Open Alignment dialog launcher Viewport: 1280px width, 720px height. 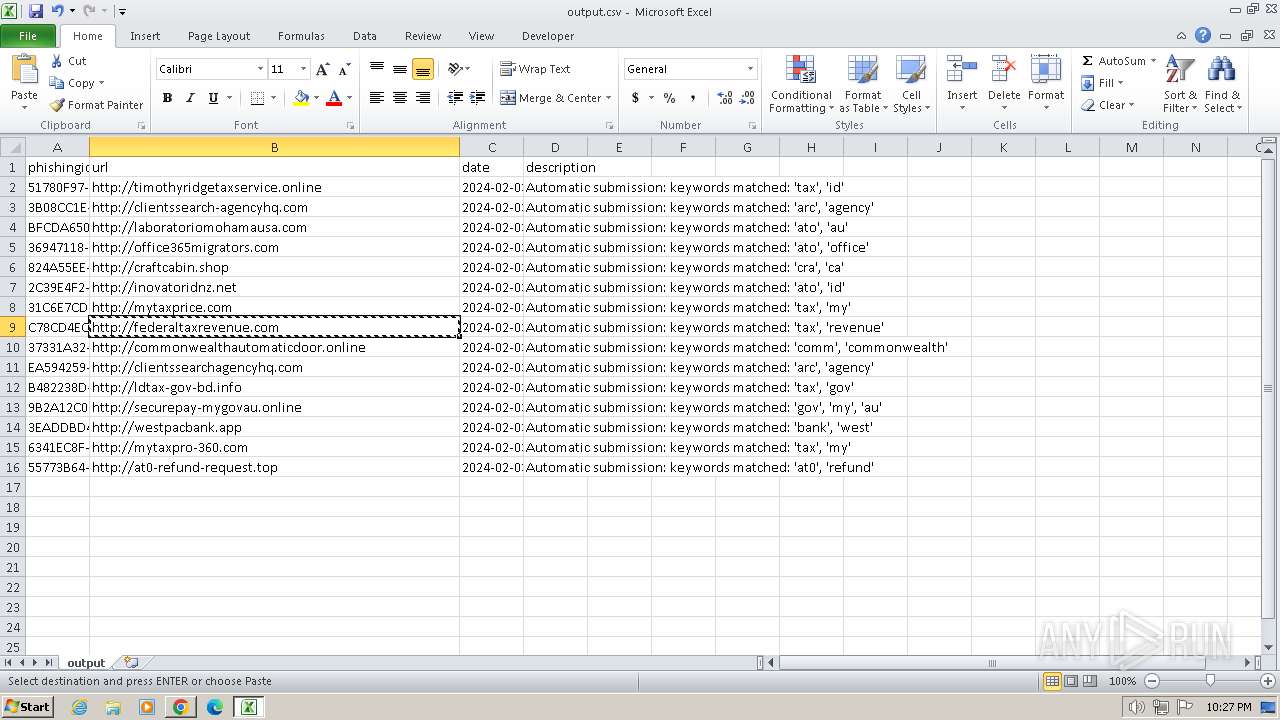[610, 126]
